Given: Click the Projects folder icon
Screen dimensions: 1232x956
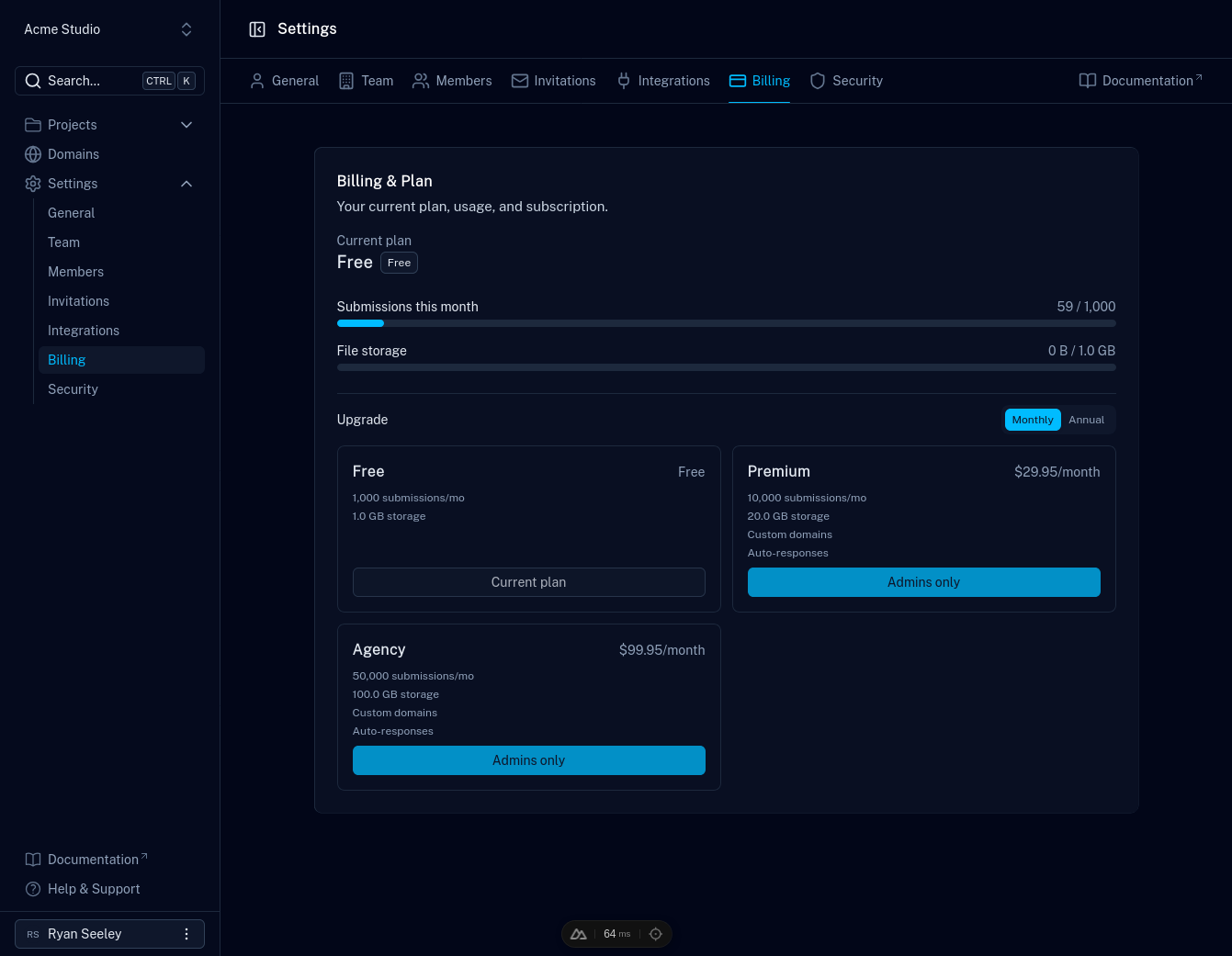Looking at the screenshot, I should point(33,125).
